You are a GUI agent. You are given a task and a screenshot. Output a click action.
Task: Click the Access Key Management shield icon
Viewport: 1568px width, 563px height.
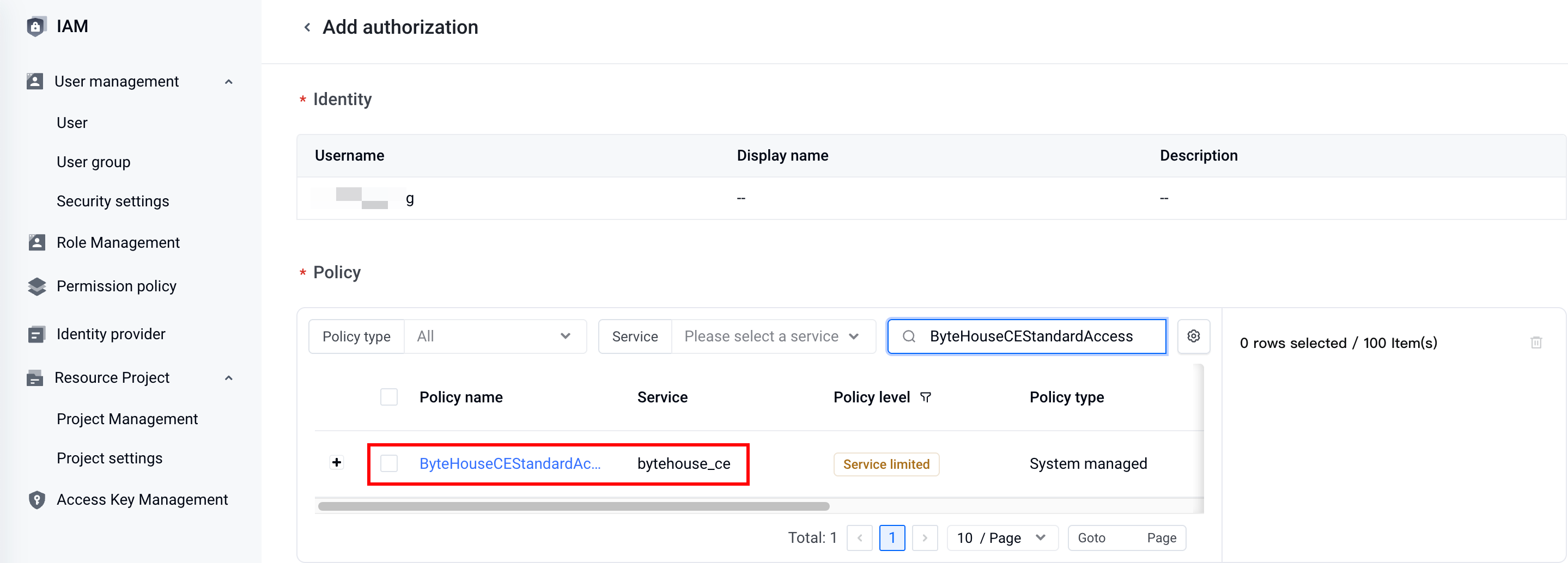[x=37, y=500]
